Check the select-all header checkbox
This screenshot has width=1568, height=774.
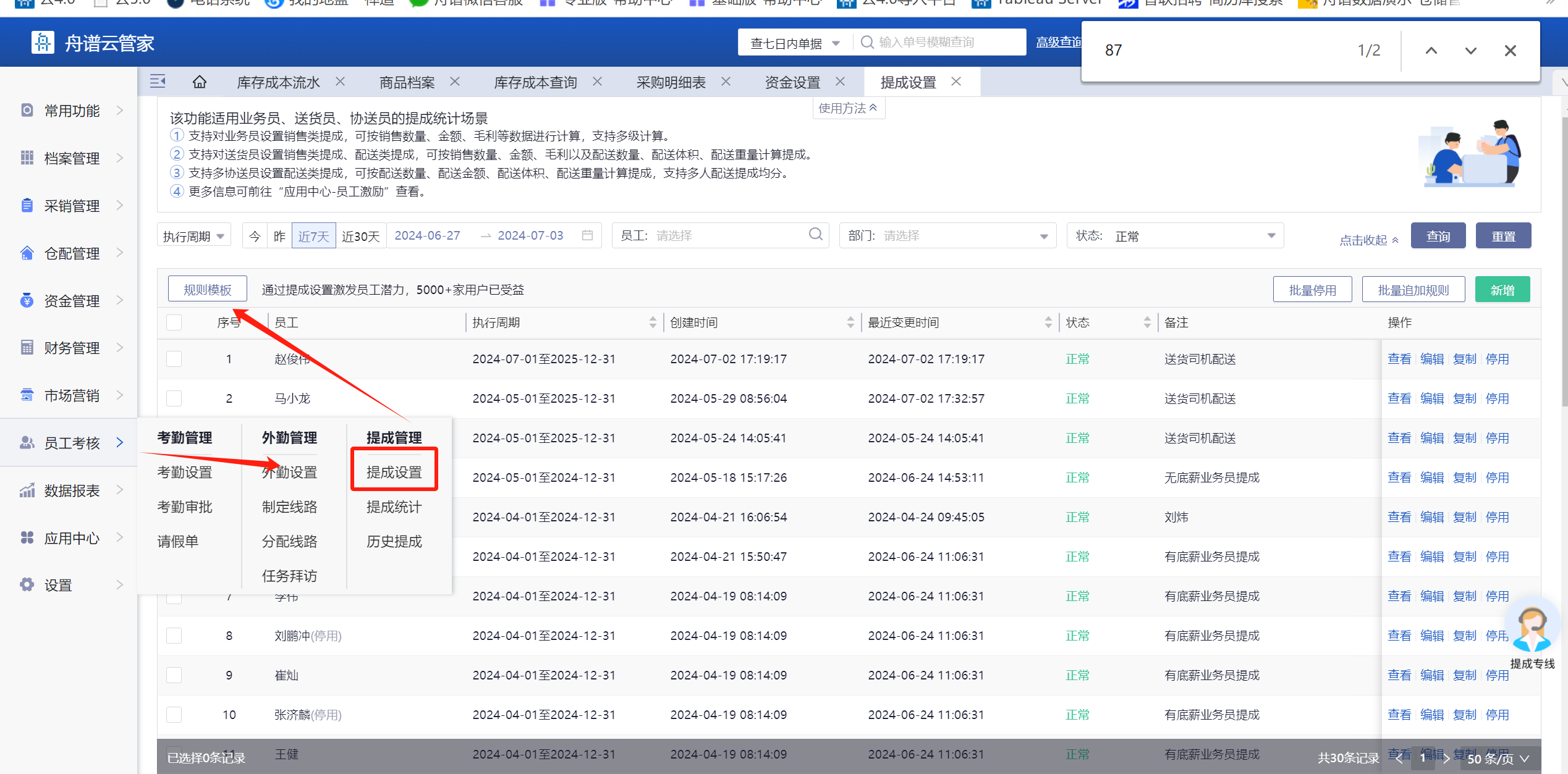(174, 322)
